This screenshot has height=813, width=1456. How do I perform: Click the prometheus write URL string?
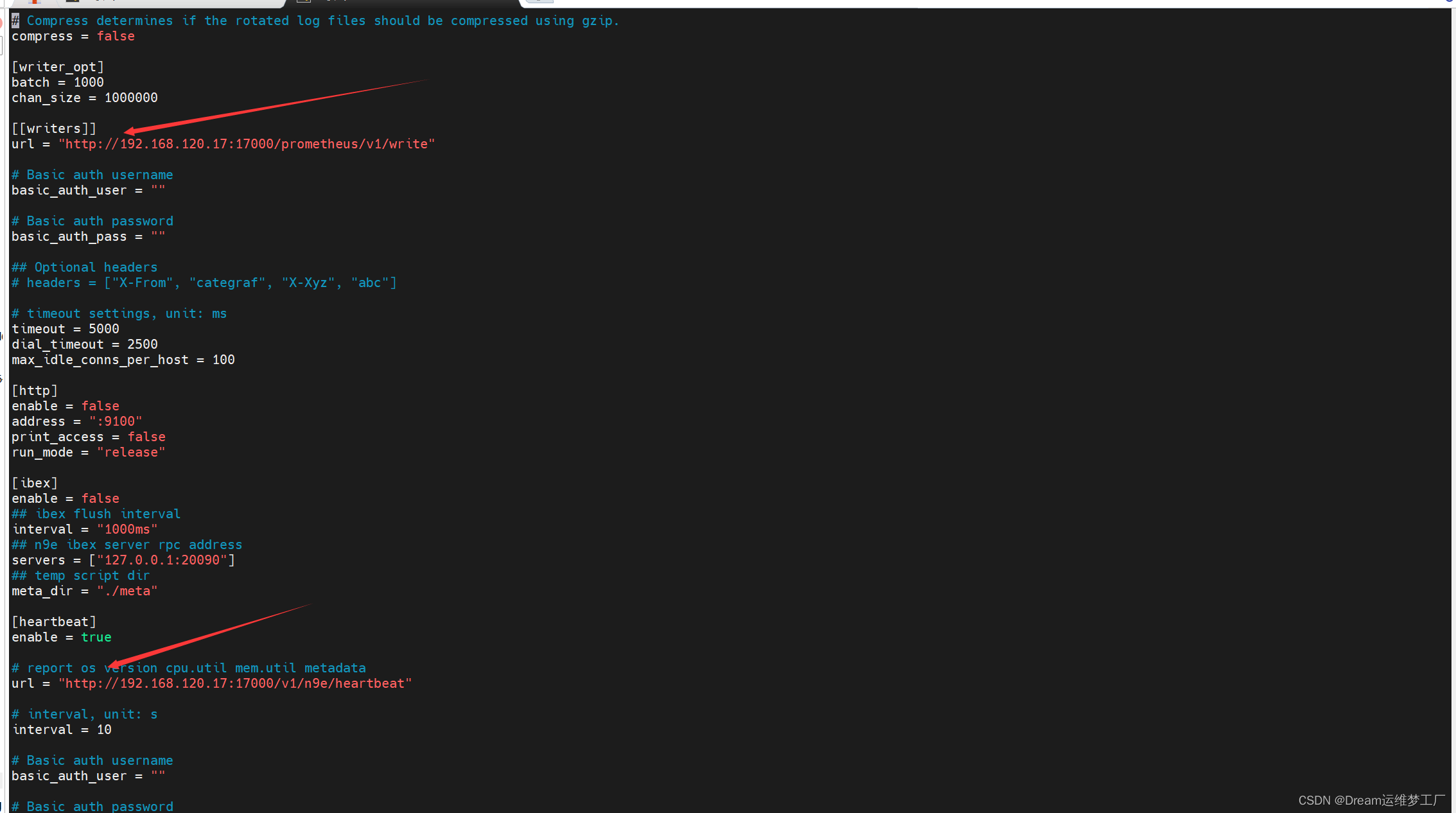(x=247, y=144)
